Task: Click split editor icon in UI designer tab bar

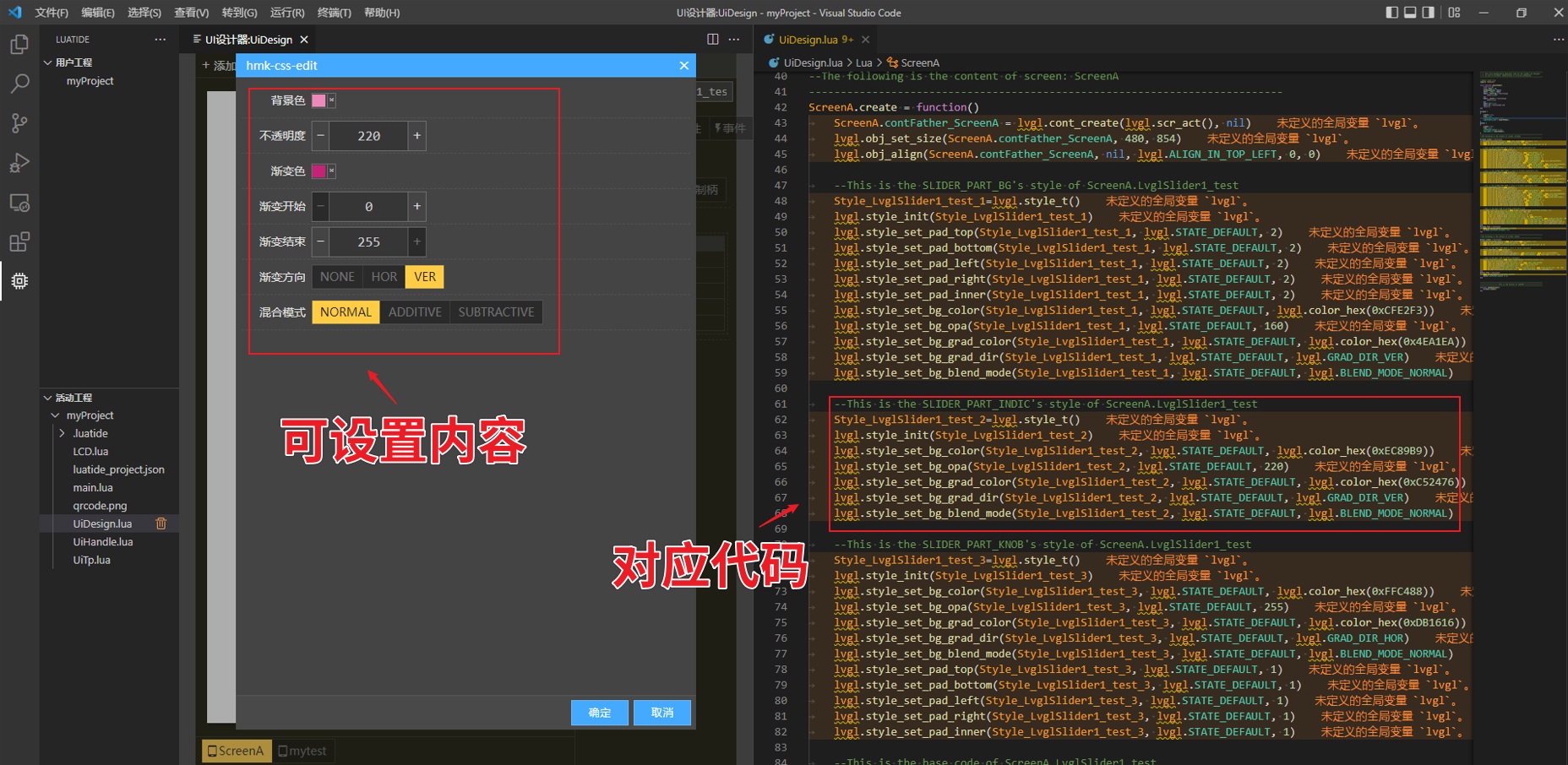Action: tap(712, 40)
